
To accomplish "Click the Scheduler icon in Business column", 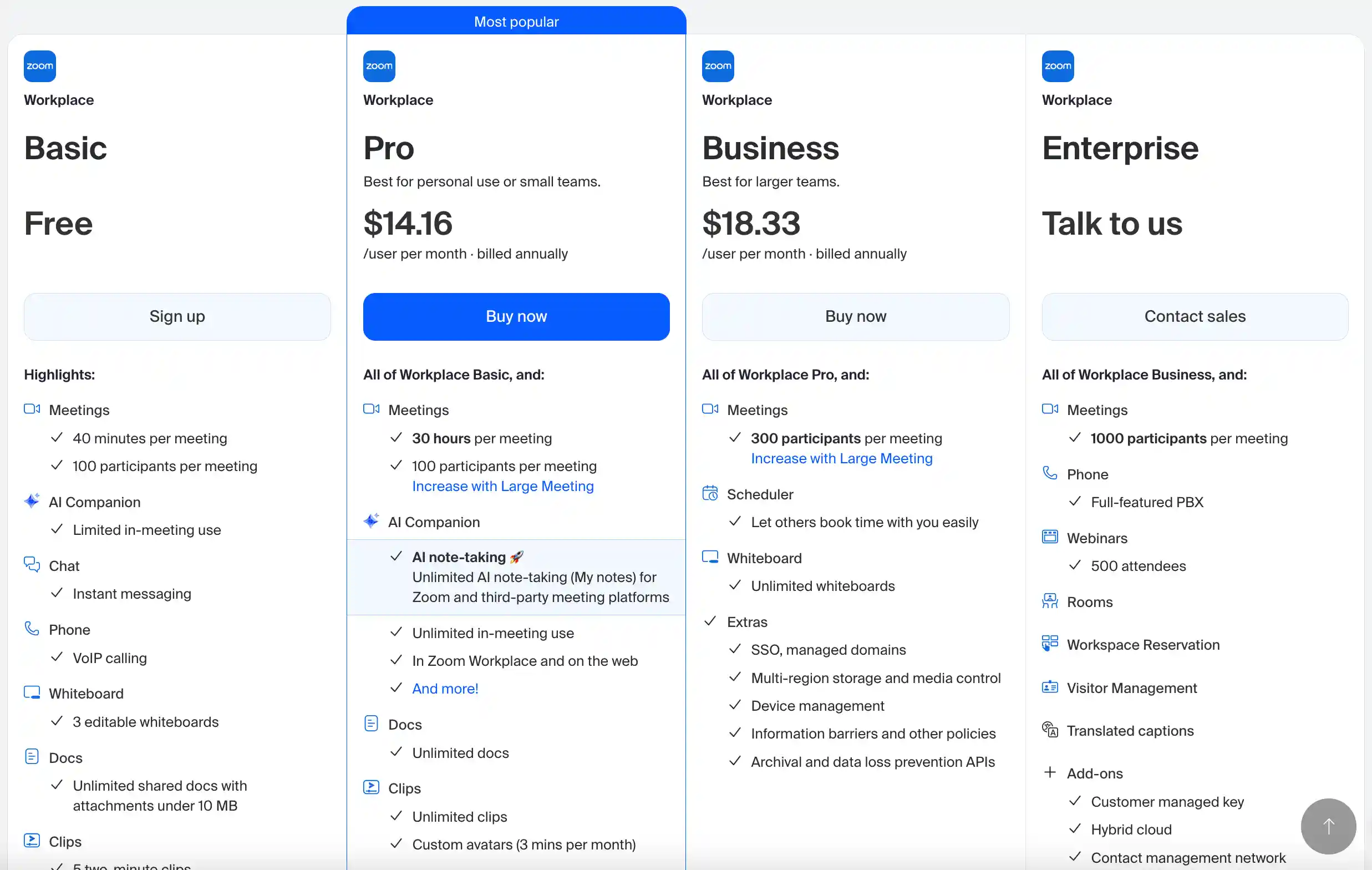I will tap(710, 493).
